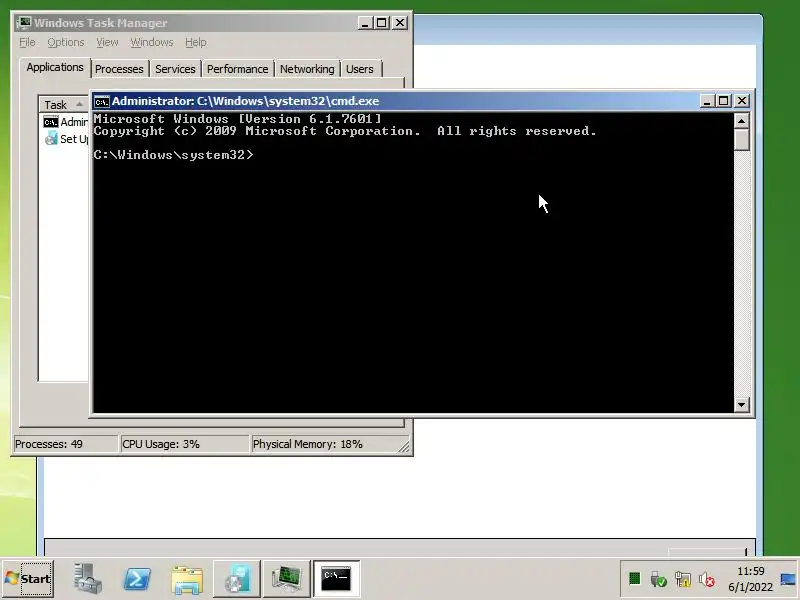
Task: Switch to the Services tab
Action: (175, 69)
